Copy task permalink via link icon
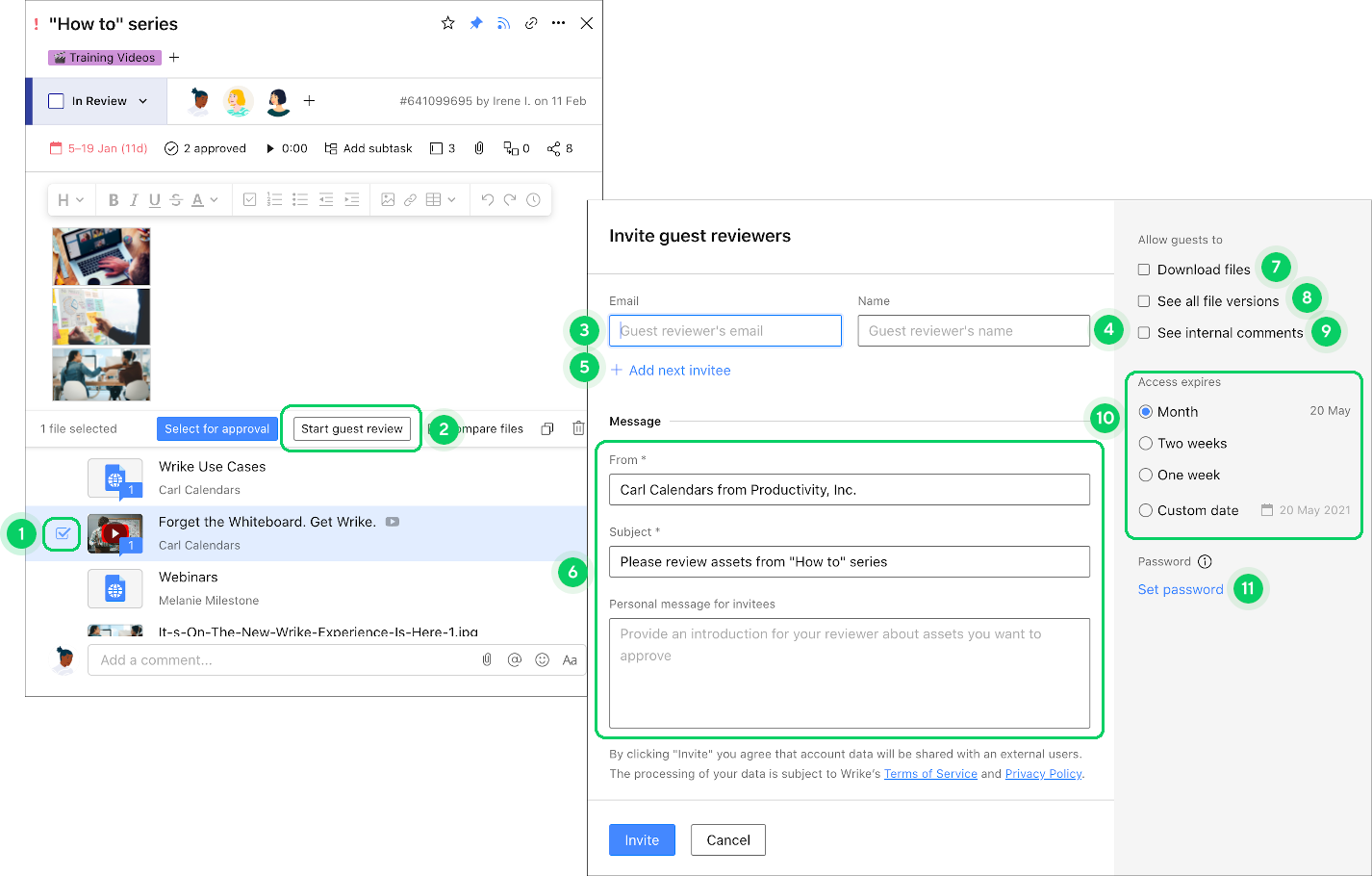The image size is (1372, 876). click(x=531, y=23)
